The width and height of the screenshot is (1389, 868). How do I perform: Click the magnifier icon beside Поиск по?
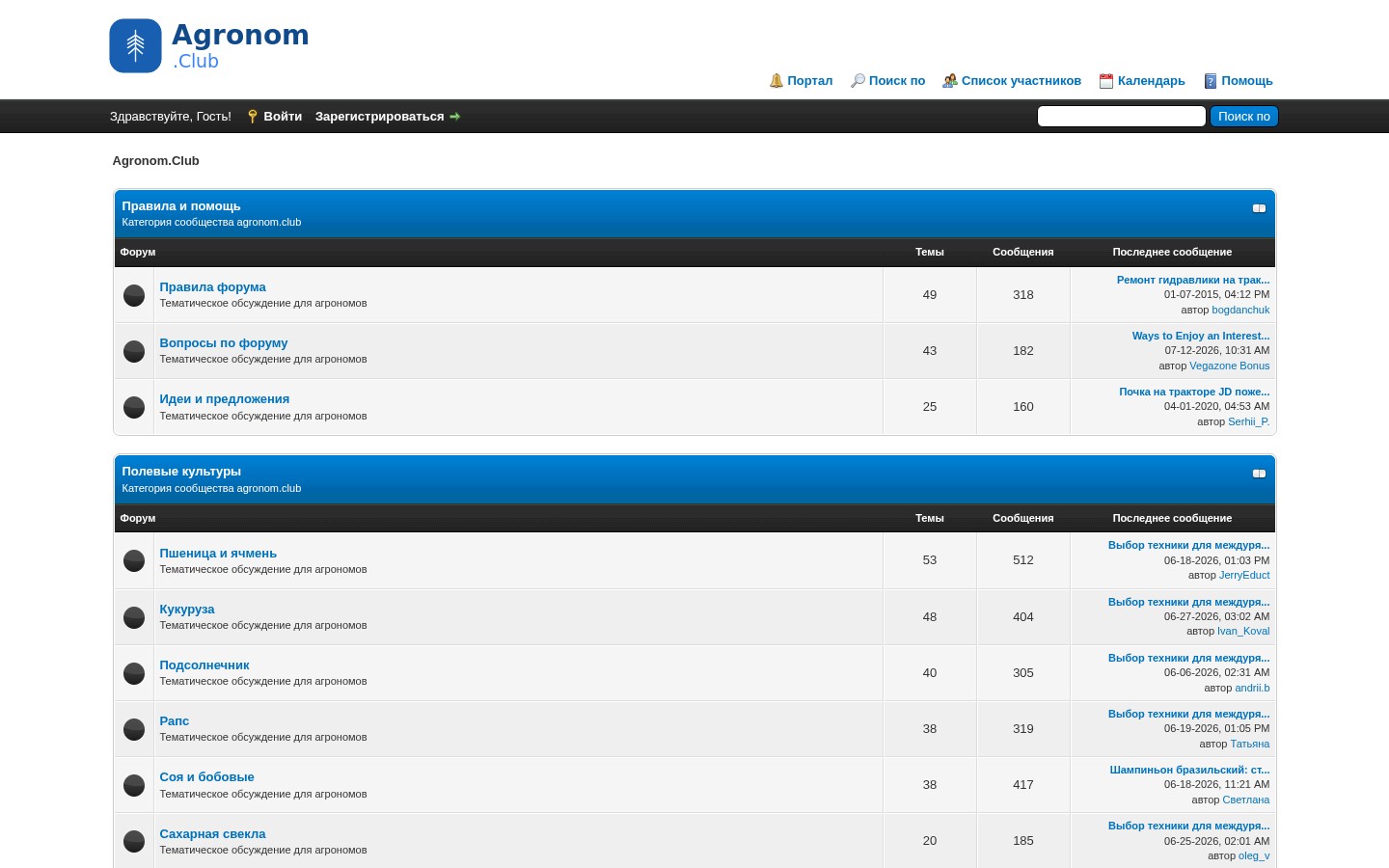click(x=858, y=81)
